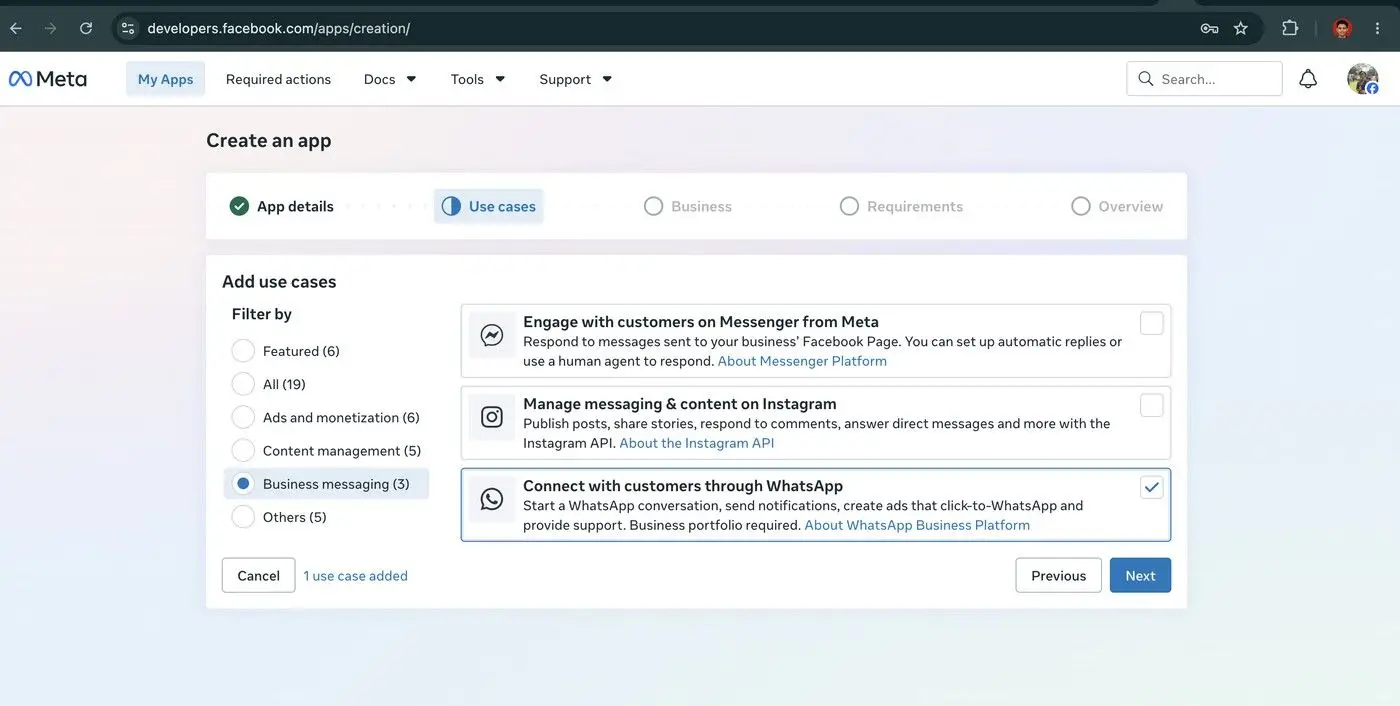The image size is (1400, 706).
Task: Open About WhatsApp Business Platform link
Action: 917,525
